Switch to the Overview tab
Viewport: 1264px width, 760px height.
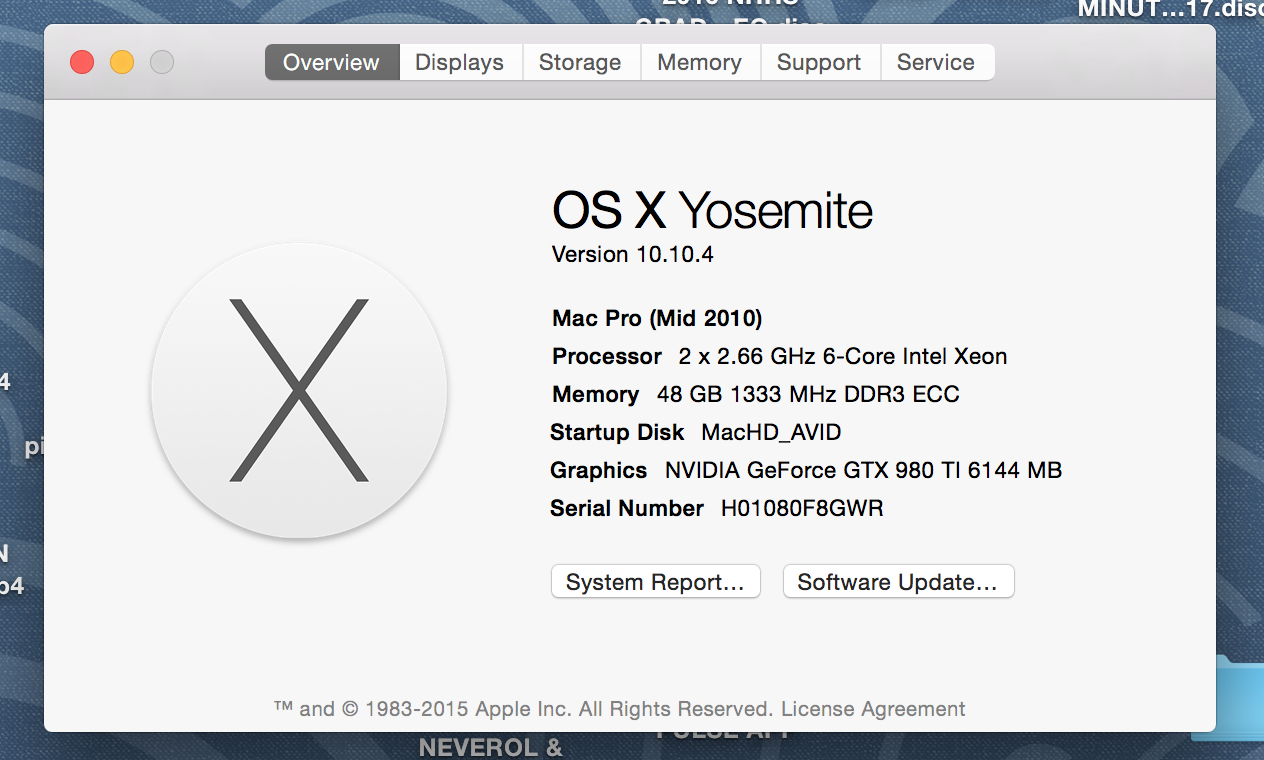pos(332,62)
